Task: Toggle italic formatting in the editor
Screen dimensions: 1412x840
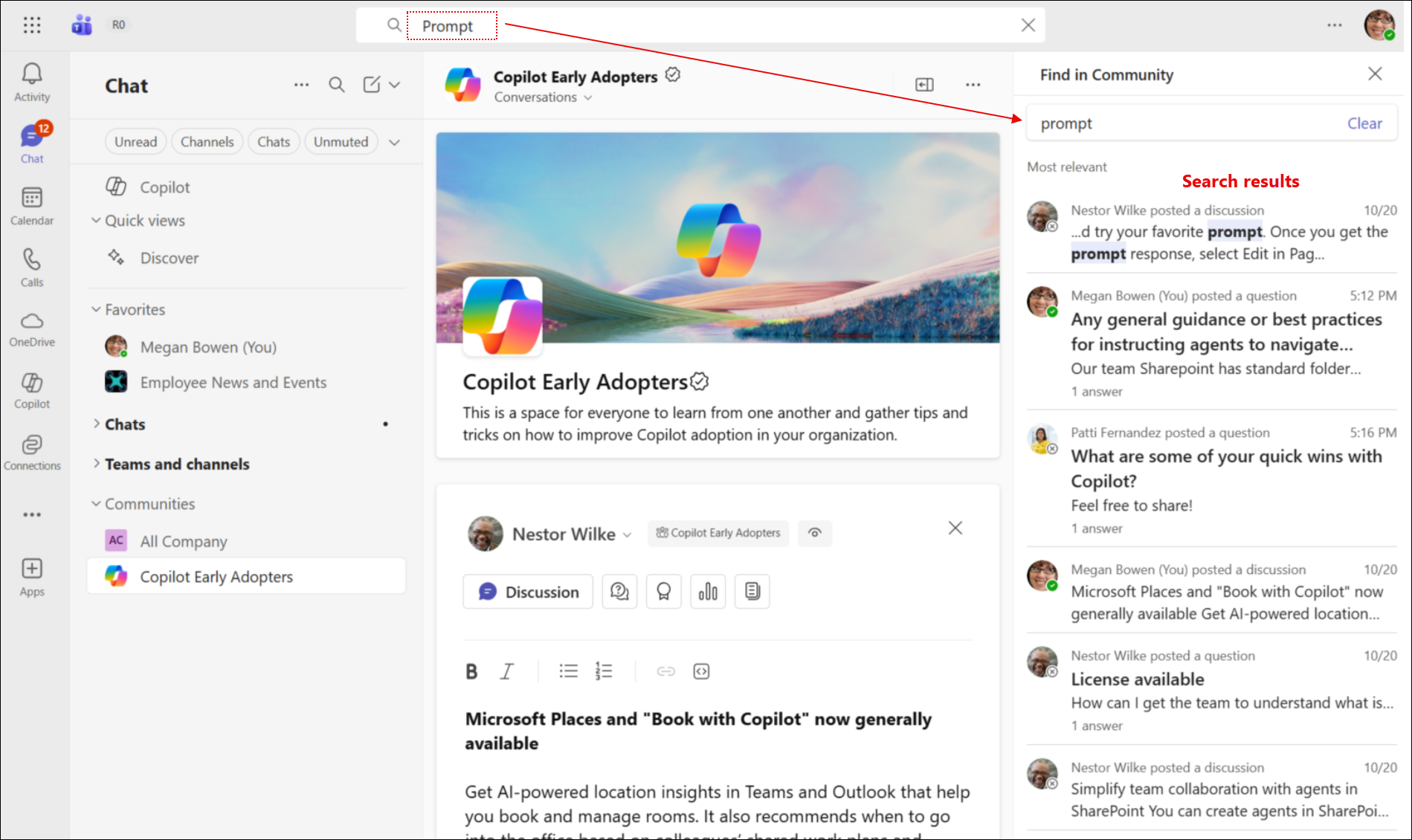Action: click(506, 671)
